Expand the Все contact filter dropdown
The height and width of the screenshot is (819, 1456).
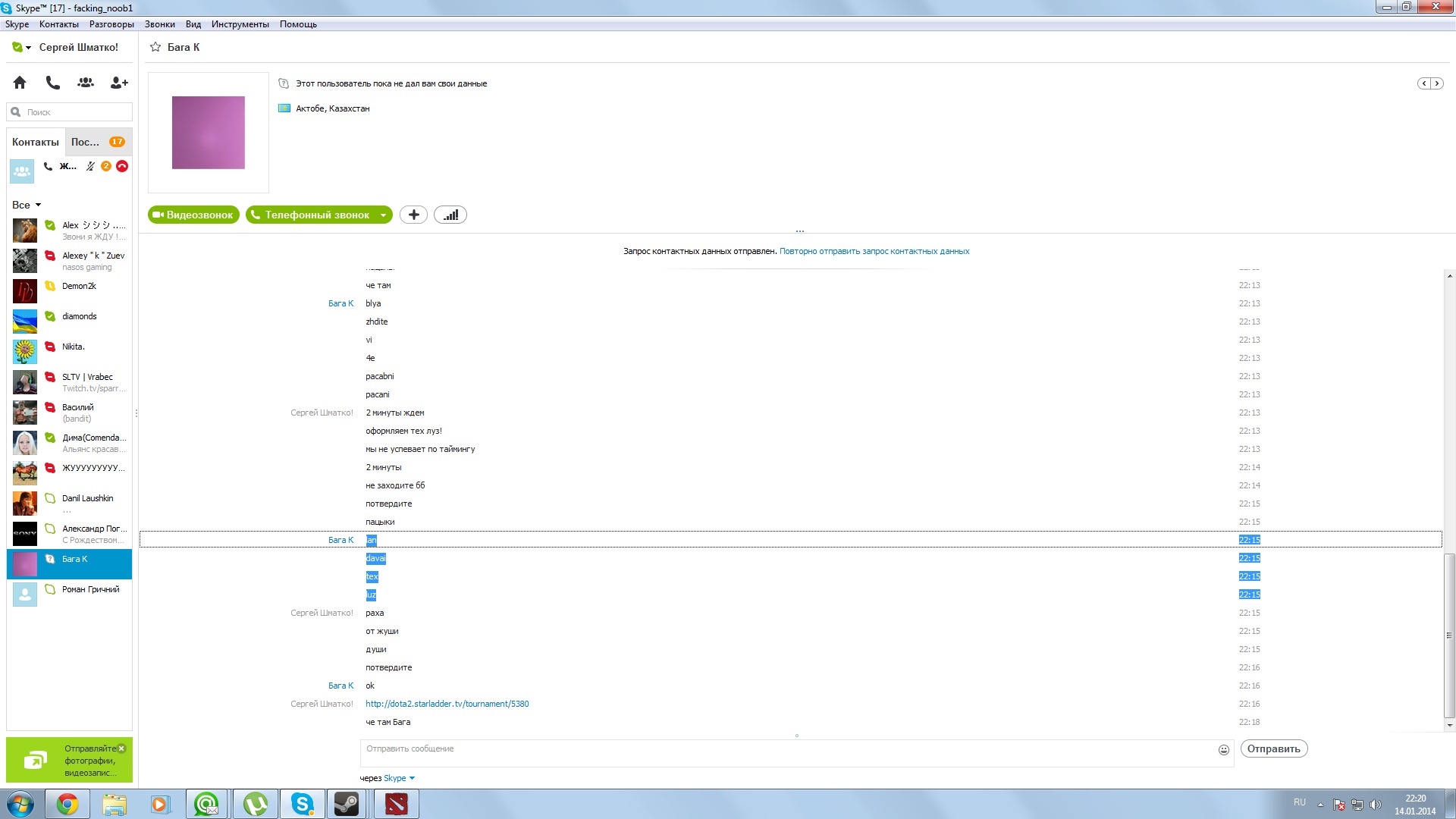27,205
